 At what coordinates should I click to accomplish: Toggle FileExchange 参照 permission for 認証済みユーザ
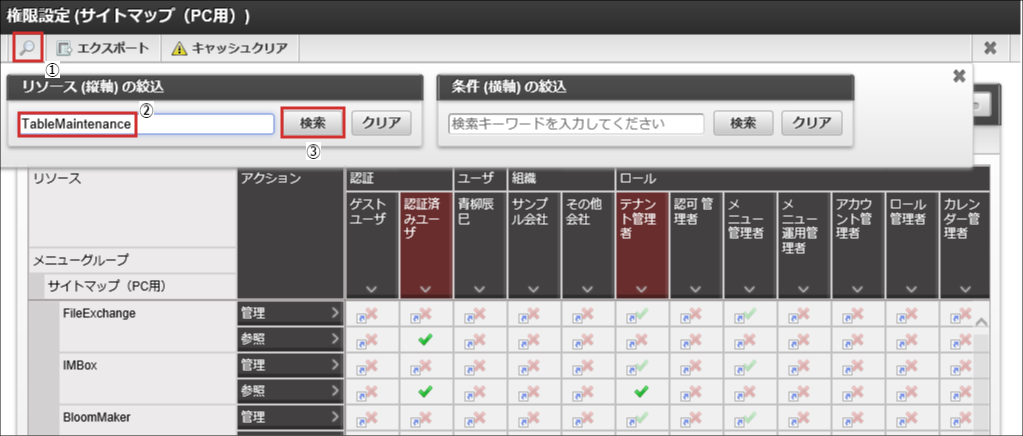426,340
